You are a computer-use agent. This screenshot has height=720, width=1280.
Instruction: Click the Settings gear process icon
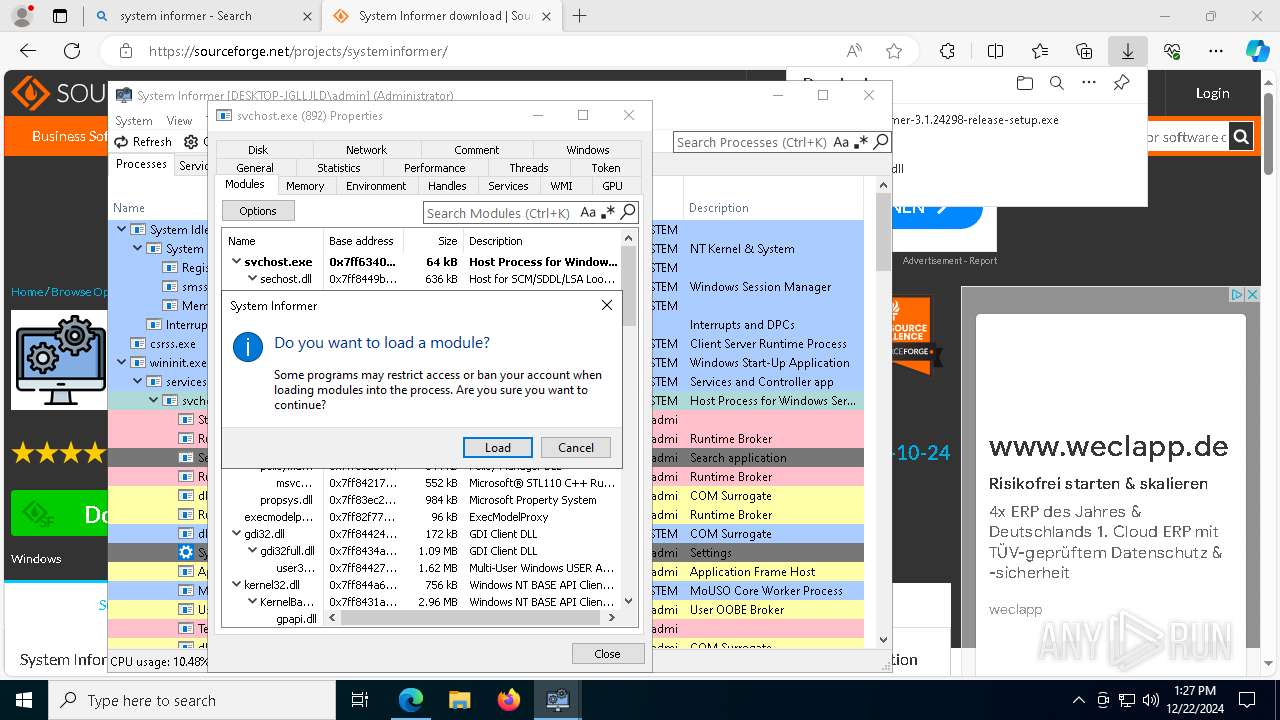tap(185, 552)
